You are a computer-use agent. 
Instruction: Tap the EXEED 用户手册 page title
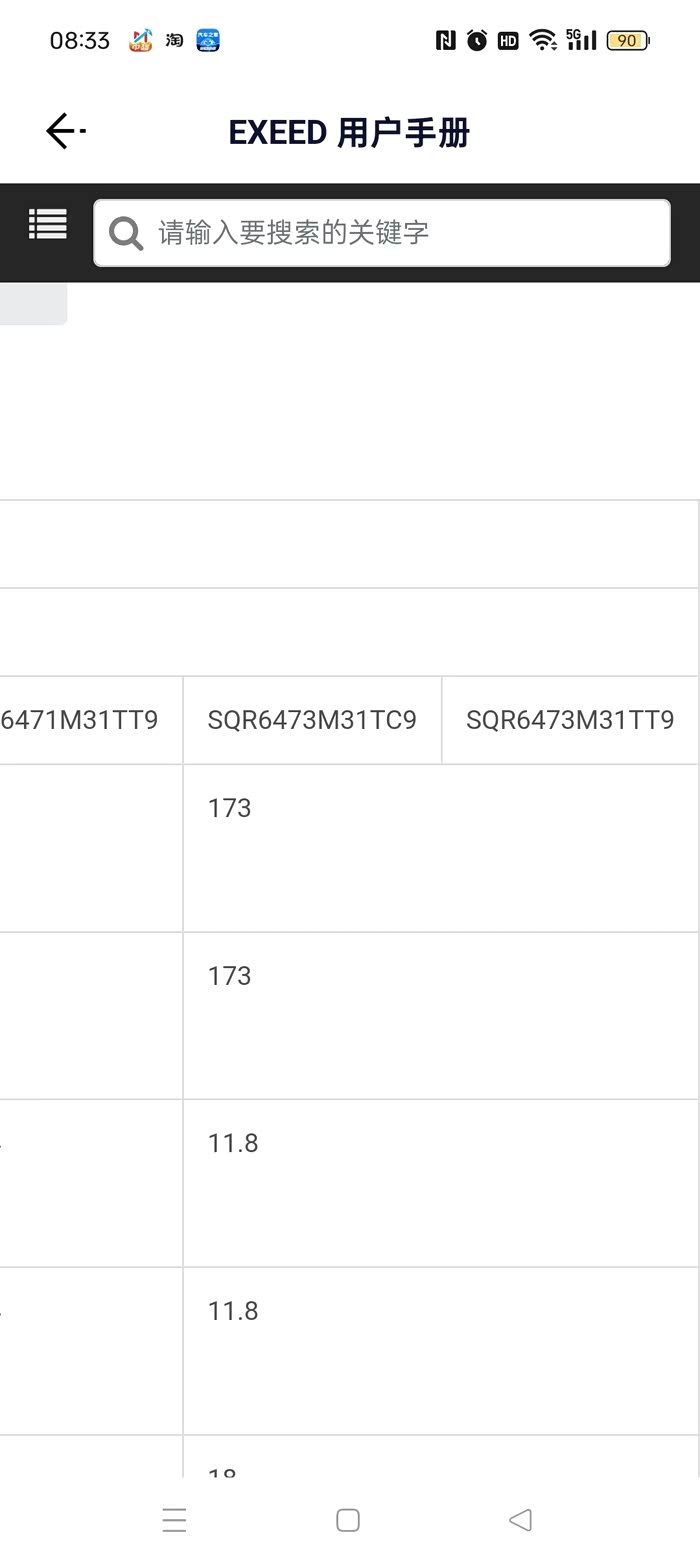pyautogui.click(x=349, y=132)
